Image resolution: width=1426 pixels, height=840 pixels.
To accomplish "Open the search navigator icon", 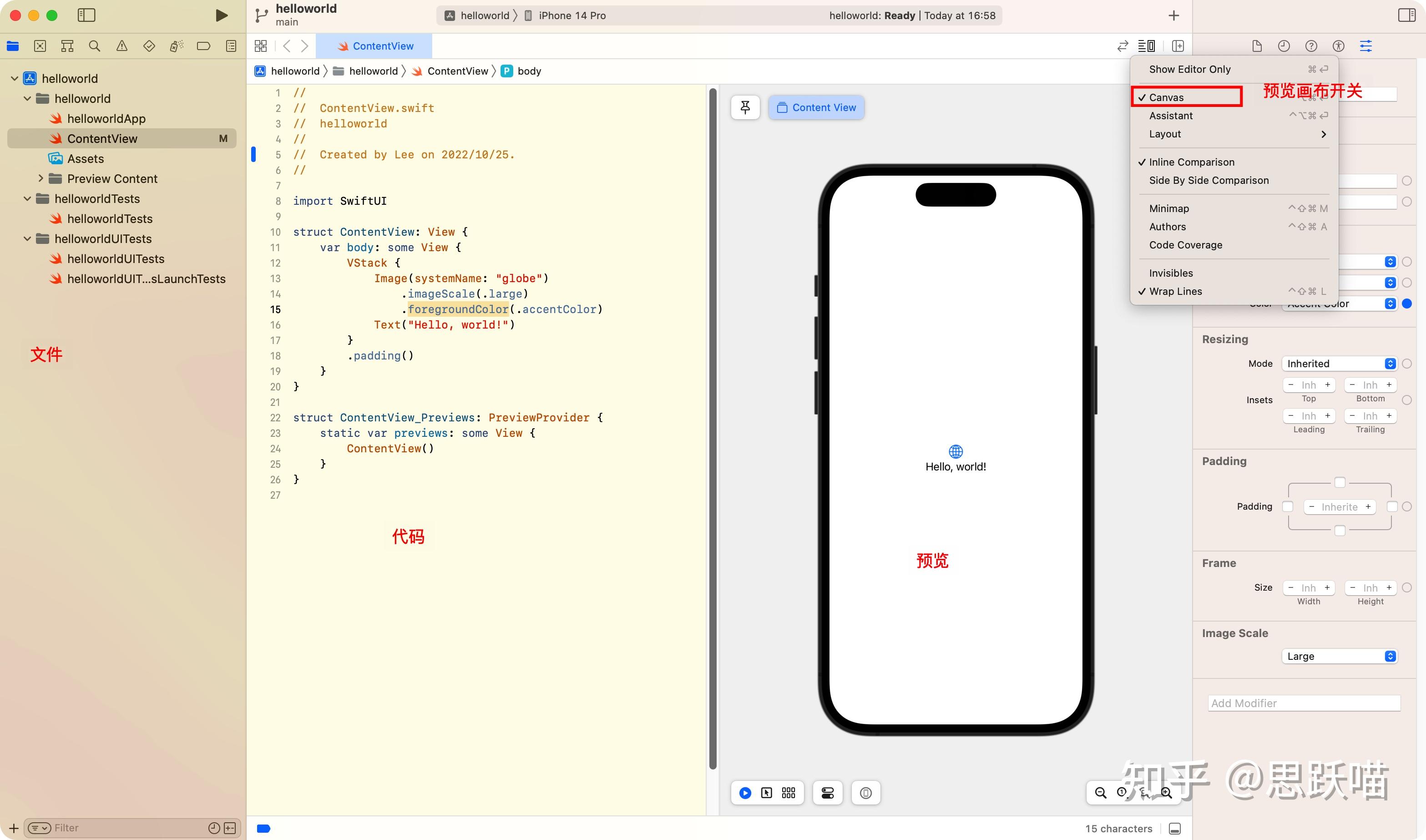I will [94, 46].
